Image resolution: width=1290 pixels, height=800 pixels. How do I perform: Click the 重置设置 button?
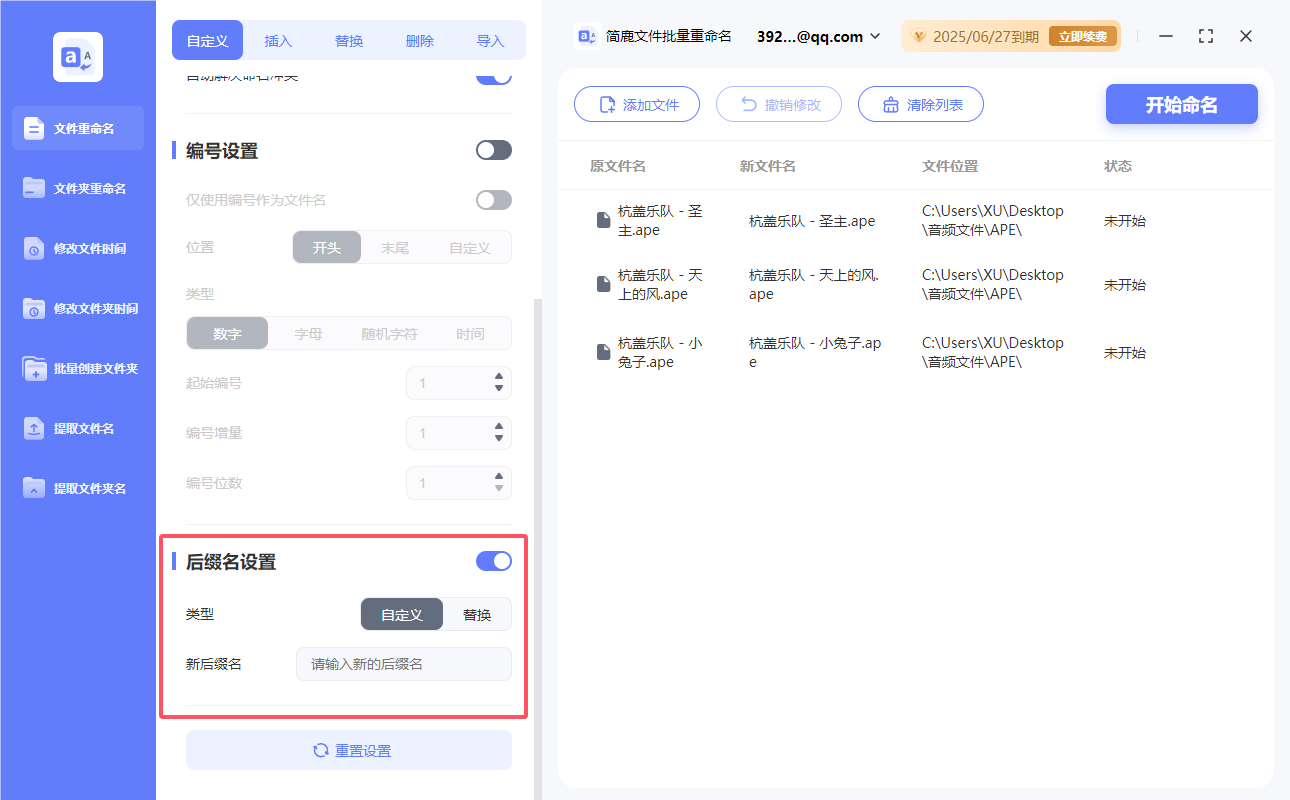click(x=348, y=750)
